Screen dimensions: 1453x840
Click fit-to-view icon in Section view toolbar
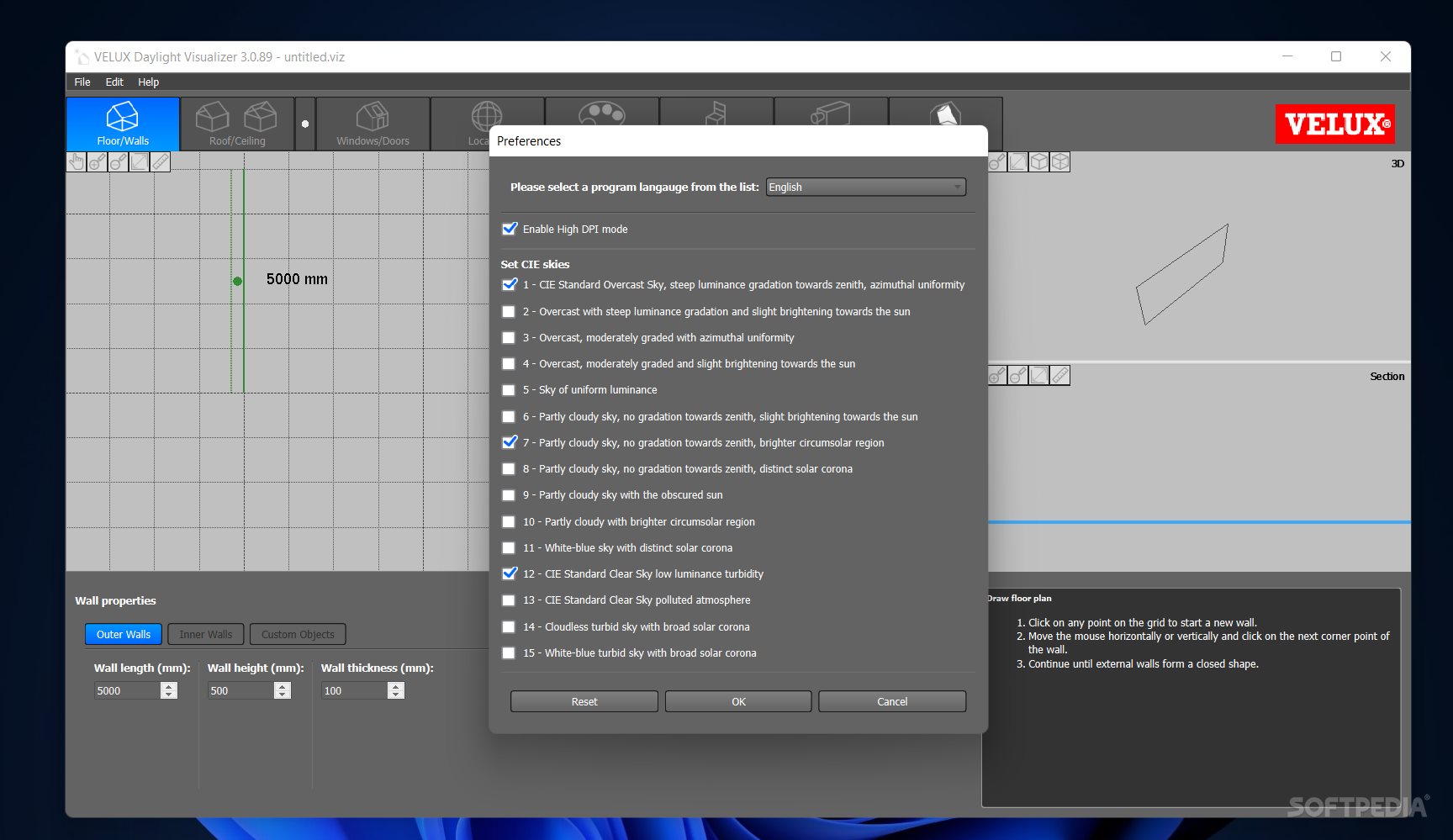(x=1039, y=375)
